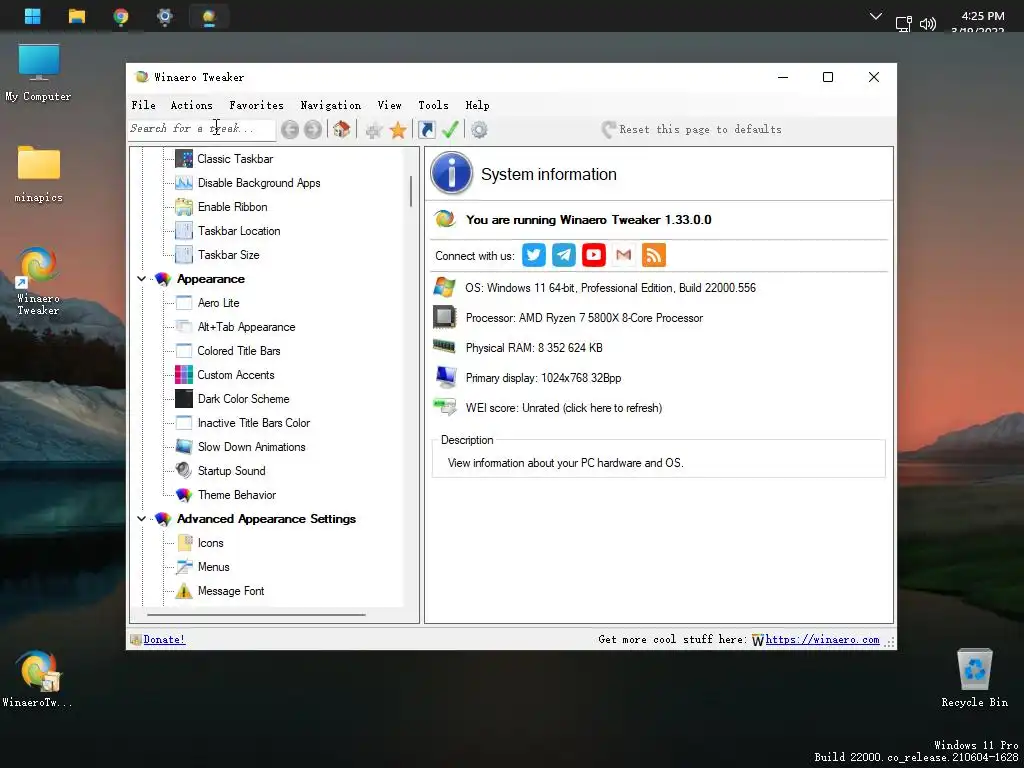This screenshot has height=768, width=1024.
Task: Open settings via the toolbar gear icon
Action: pyautogui.click(x=479, y=130)
